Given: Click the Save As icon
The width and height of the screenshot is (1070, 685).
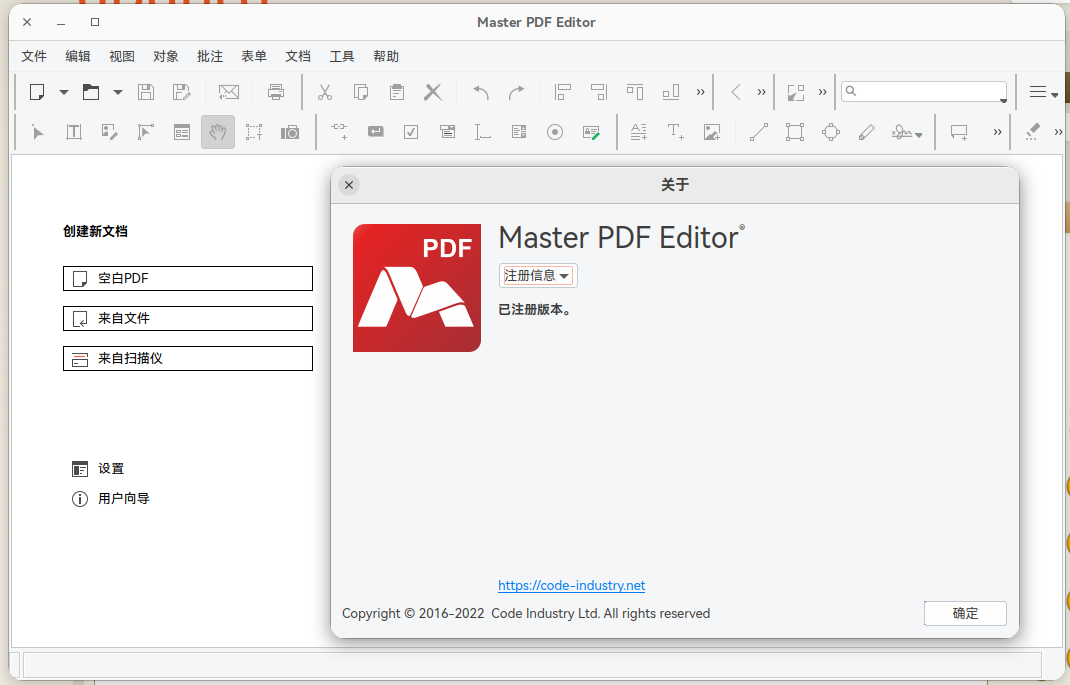Looking at the screenshot, I should pyautogui.click(x=182, y=92).
